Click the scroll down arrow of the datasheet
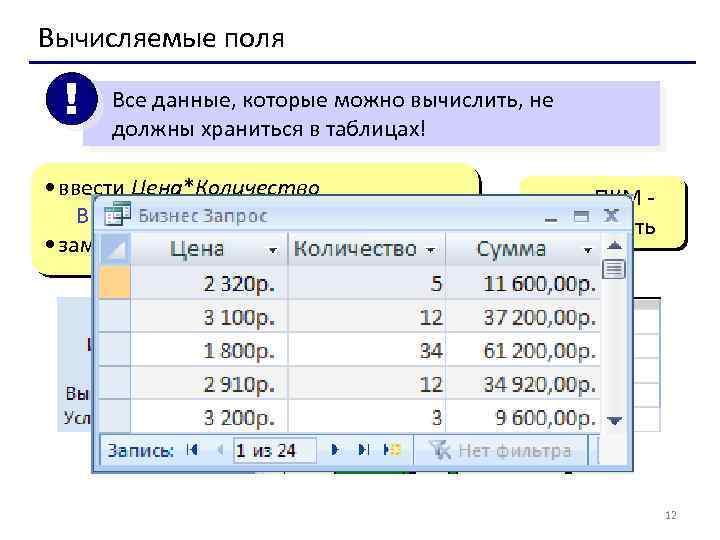720x540 pixels. 614,420
